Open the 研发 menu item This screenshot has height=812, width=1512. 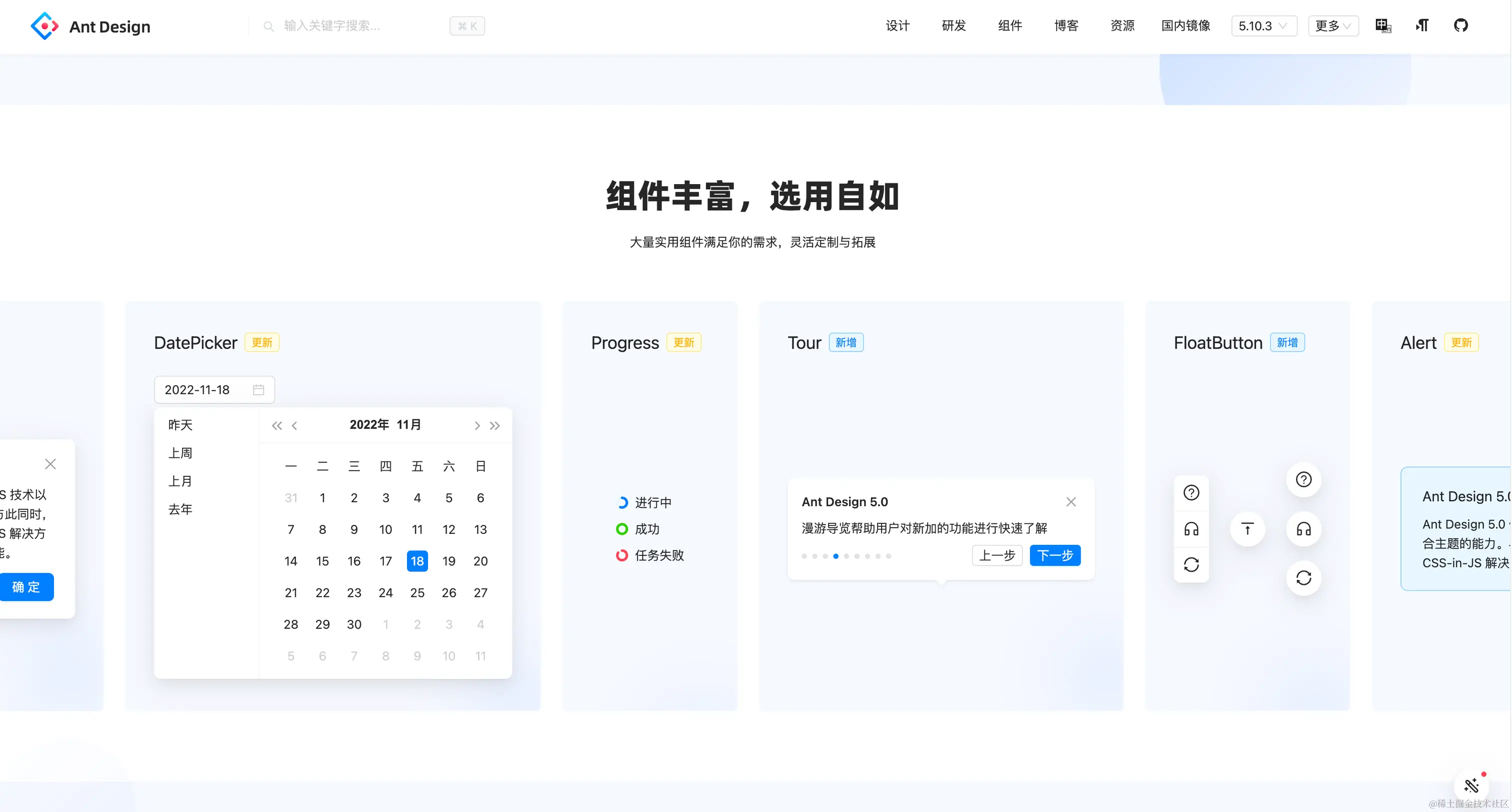954,26
